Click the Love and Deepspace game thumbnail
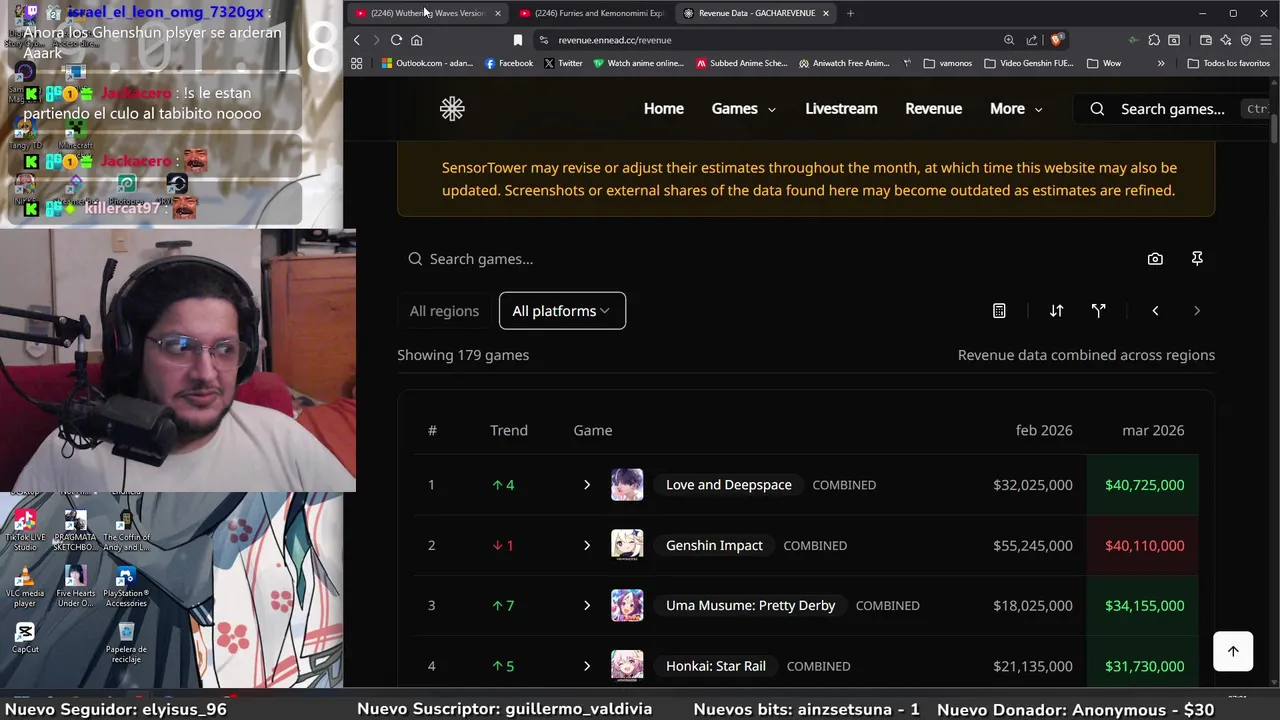The image size is (1280, 720). pos(627,485)
